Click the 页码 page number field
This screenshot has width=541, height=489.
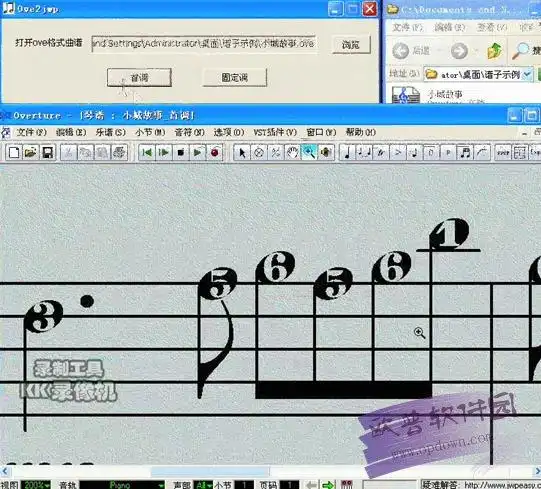pyautogui.click(x=289, y=485)
